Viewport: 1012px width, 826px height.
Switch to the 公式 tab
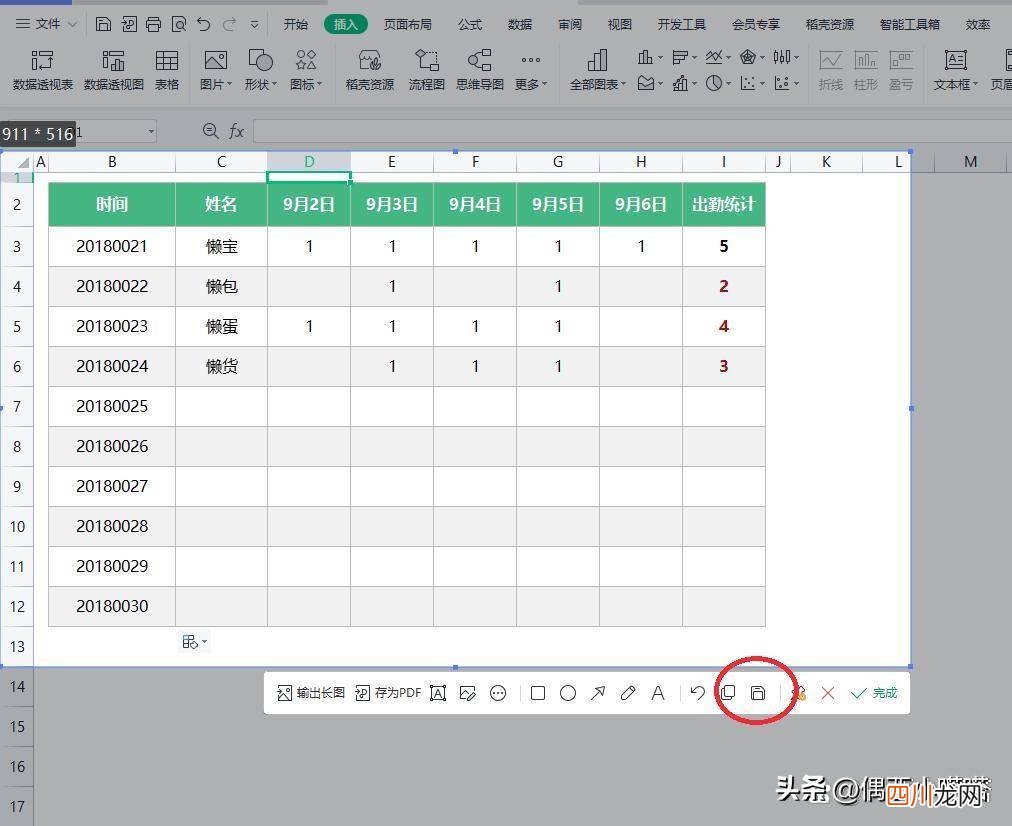[x=470, y=25]
